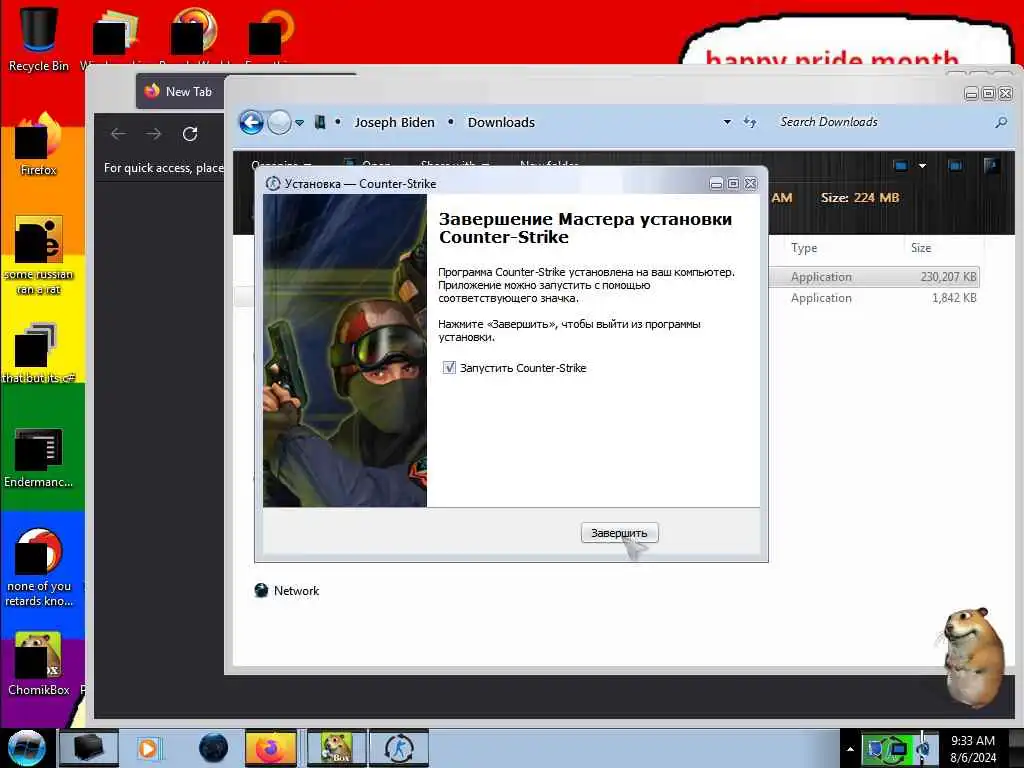Image resolution: width=1024 pixels, height=768 pixels.
Task: Select the ChomikBox desktop icon
Action: [x=39, y=664]
